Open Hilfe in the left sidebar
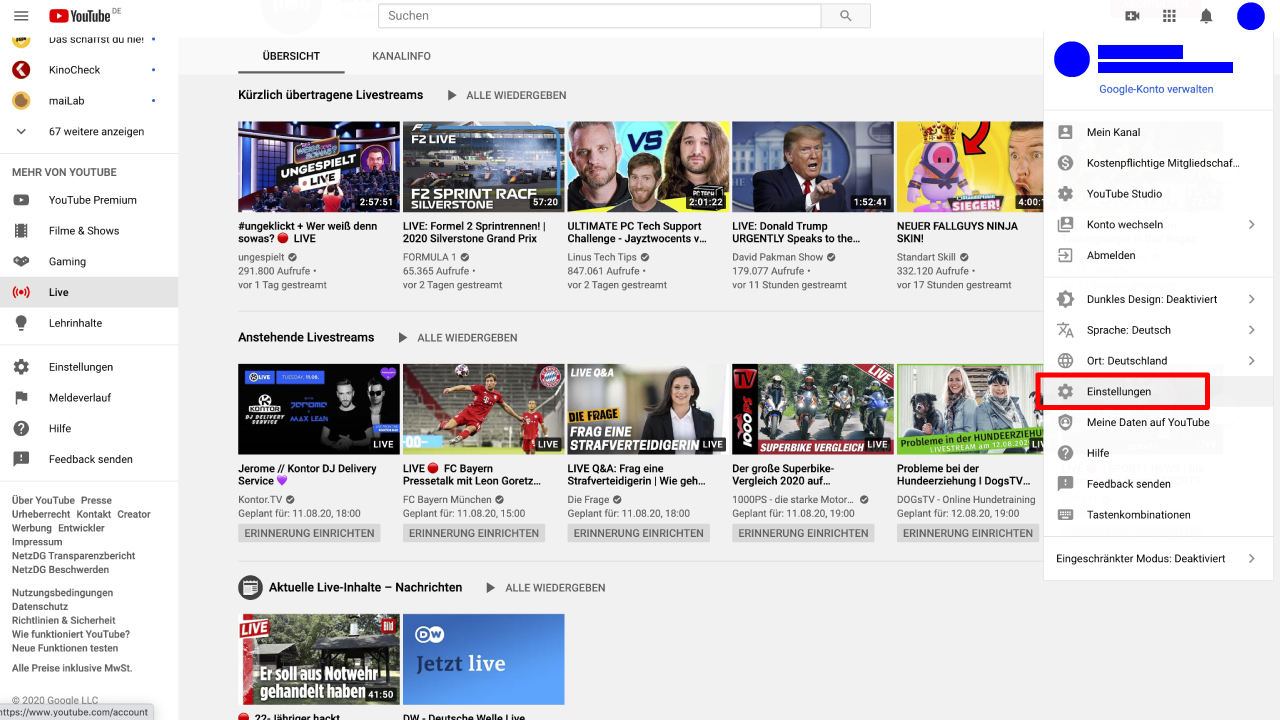 pyautogui.click(x=89, y=429)
